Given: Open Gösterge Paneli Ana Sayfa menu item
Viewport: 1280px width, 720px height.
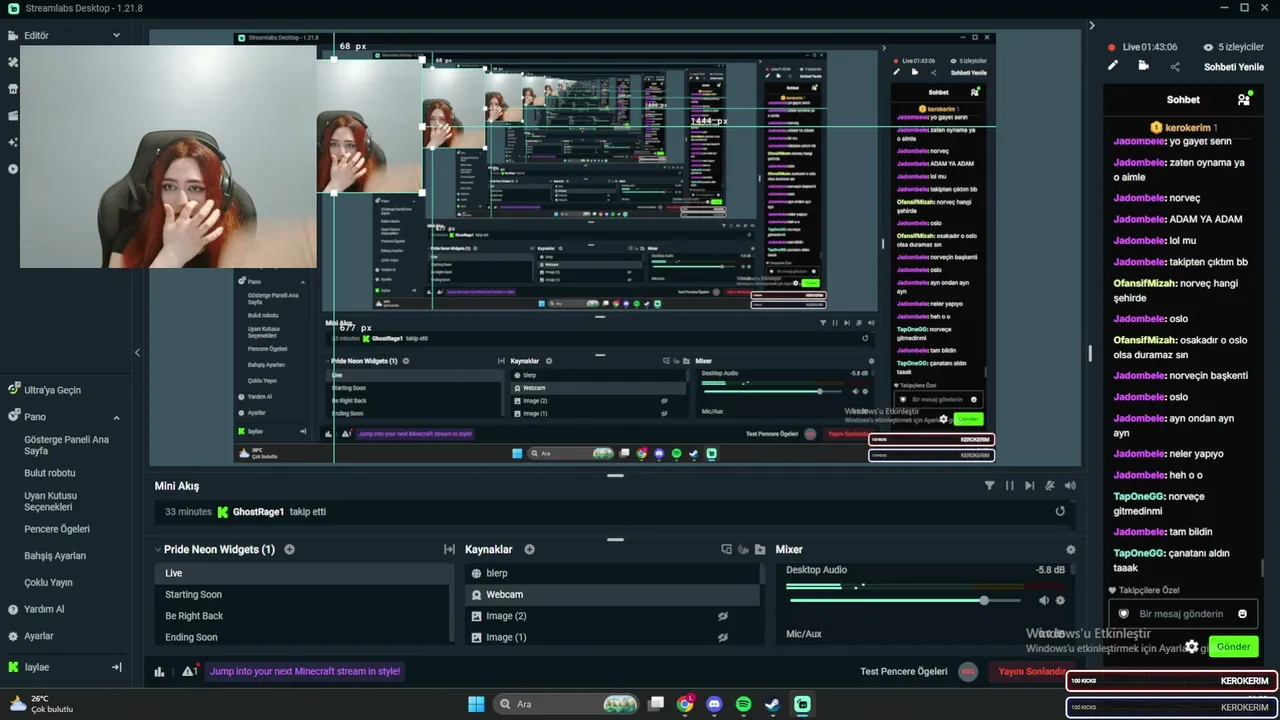Looking at the screenshot, I should (x=67, y=445).
